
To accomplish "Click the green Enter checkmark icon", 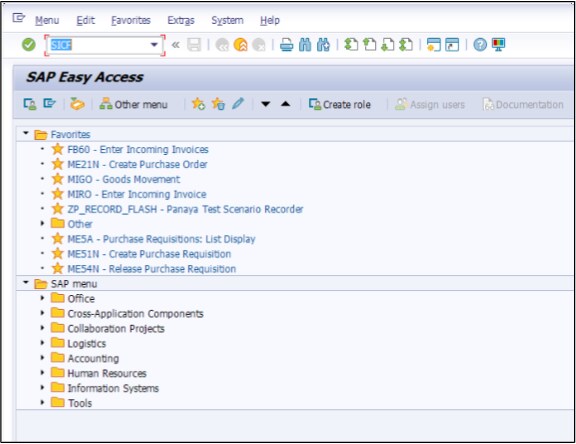I will click(29, 45).
